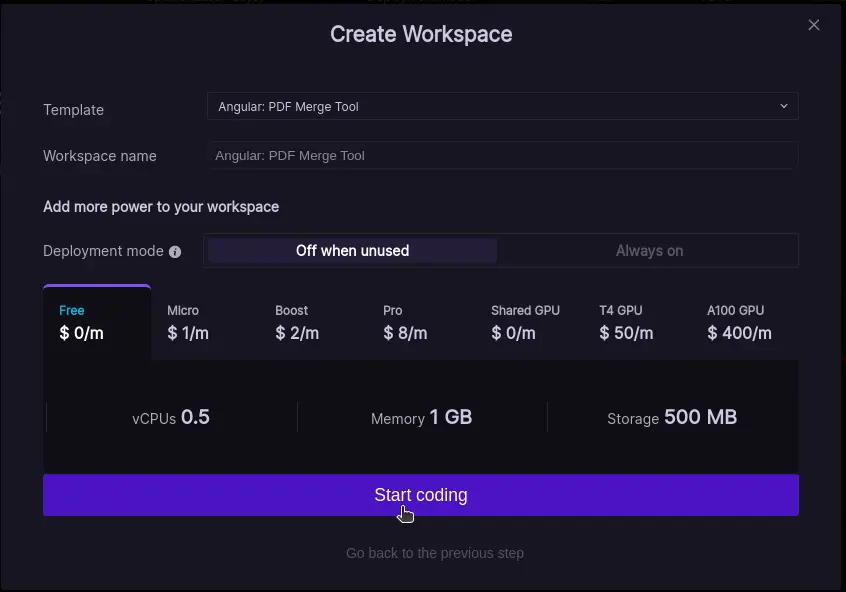Select the Shared GPU plan
Image resolution: width=846 pixels, height=592 pixels.
(529, 323)
